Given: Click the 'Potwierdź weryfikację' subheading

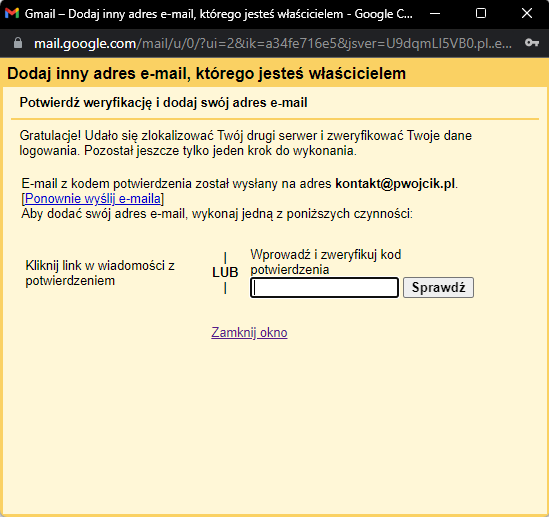Looking at the screenshot, I should pos(163,103).
